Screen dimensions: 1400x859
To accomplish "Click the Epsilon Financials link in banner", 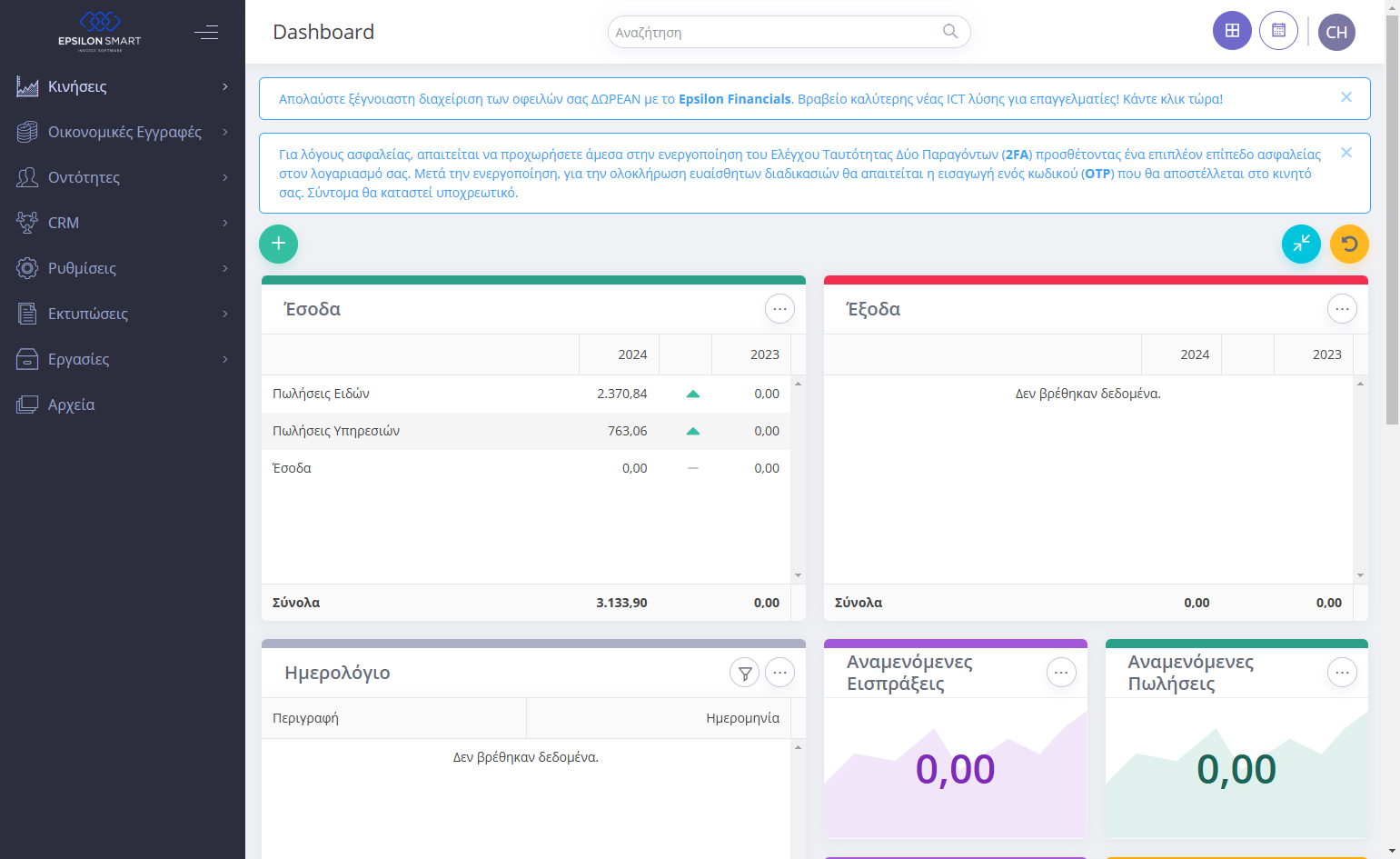I will (735, 99).
